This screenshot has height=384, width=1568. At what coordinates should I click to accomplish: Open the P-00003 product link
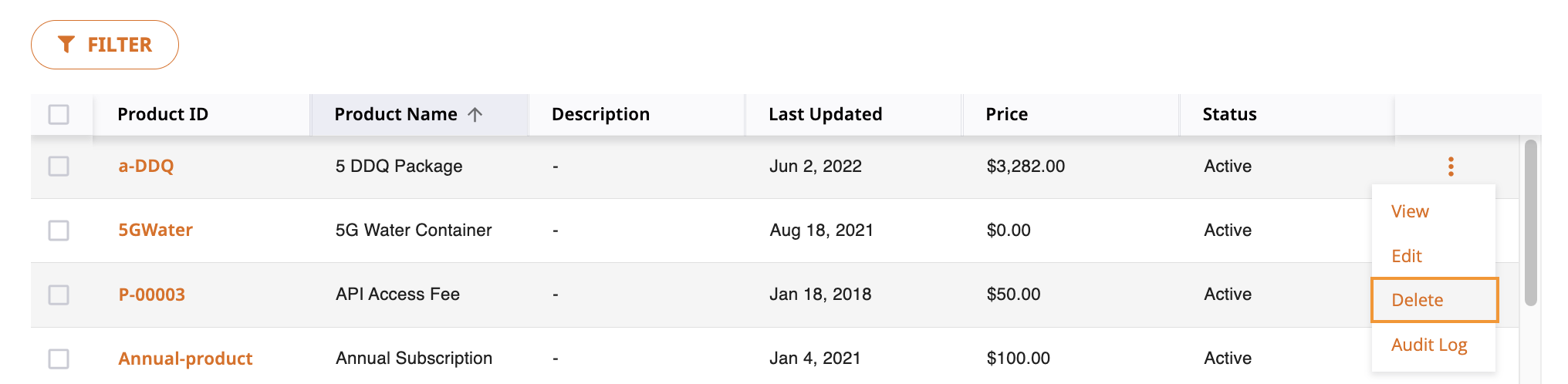[x=151, y=295]
